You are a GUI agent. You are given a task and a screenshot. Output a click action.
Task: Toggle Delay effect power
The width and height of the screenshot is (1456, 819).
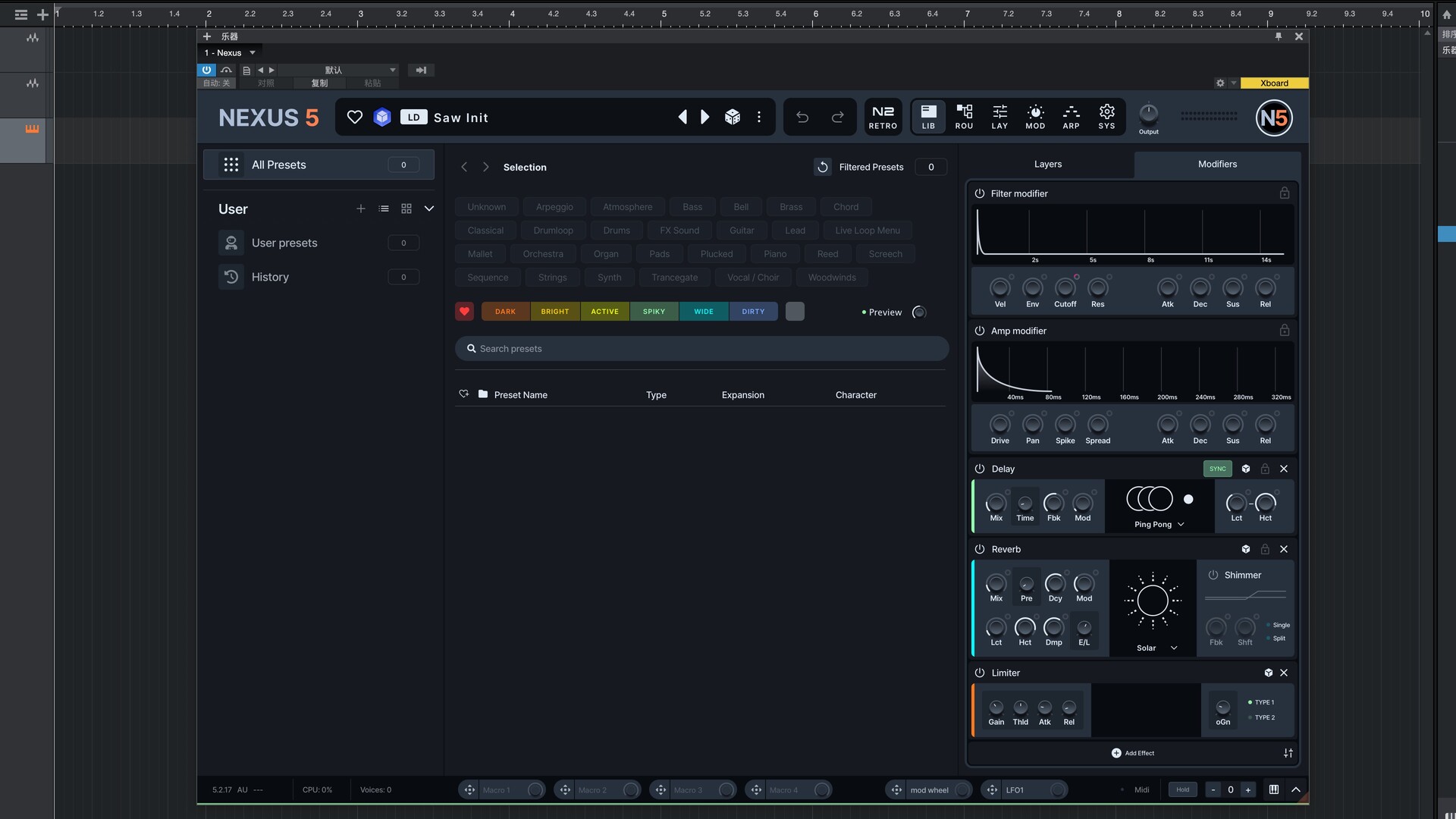980,469
